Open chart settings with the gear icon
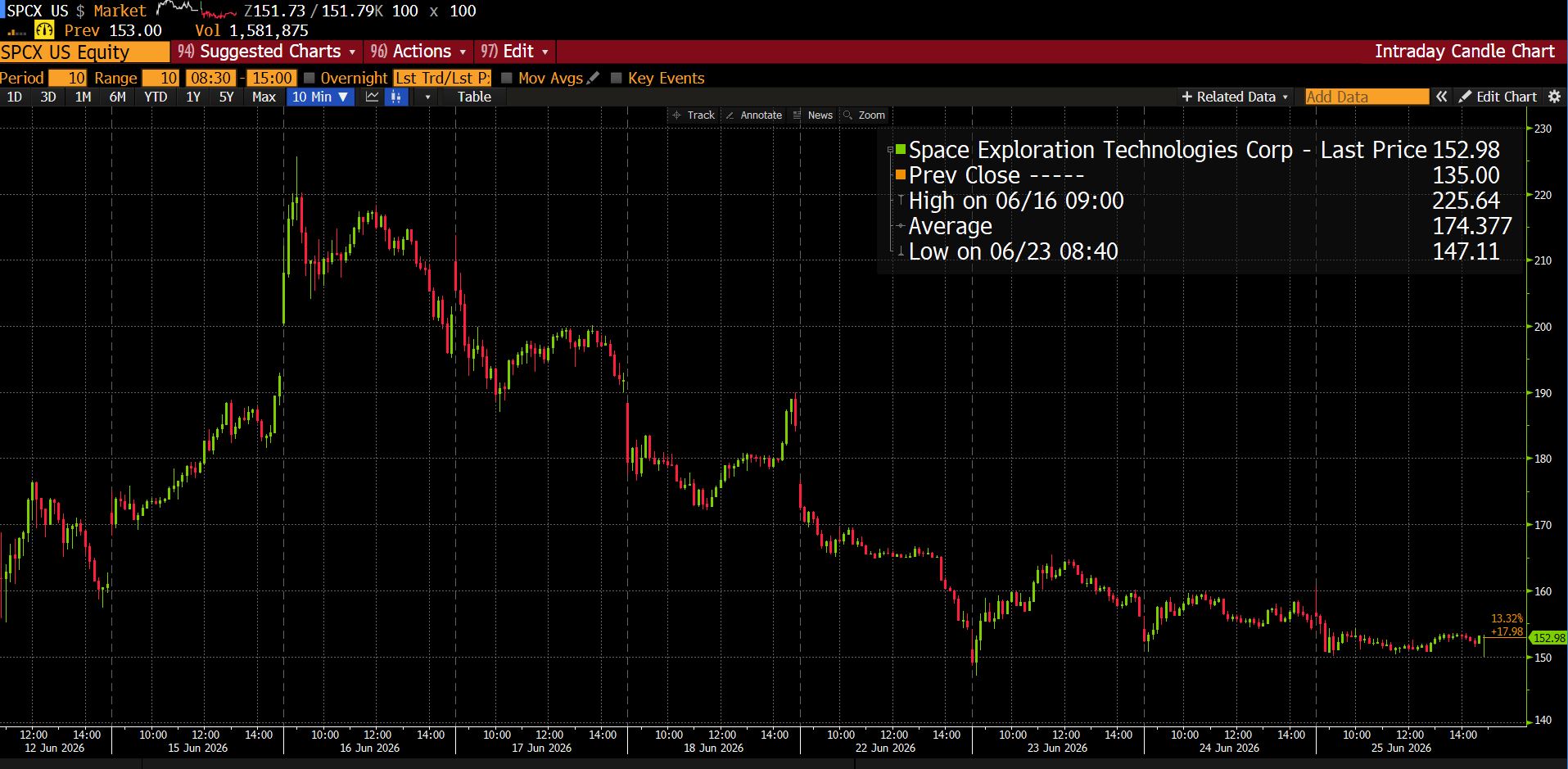 pos(1555,97)
